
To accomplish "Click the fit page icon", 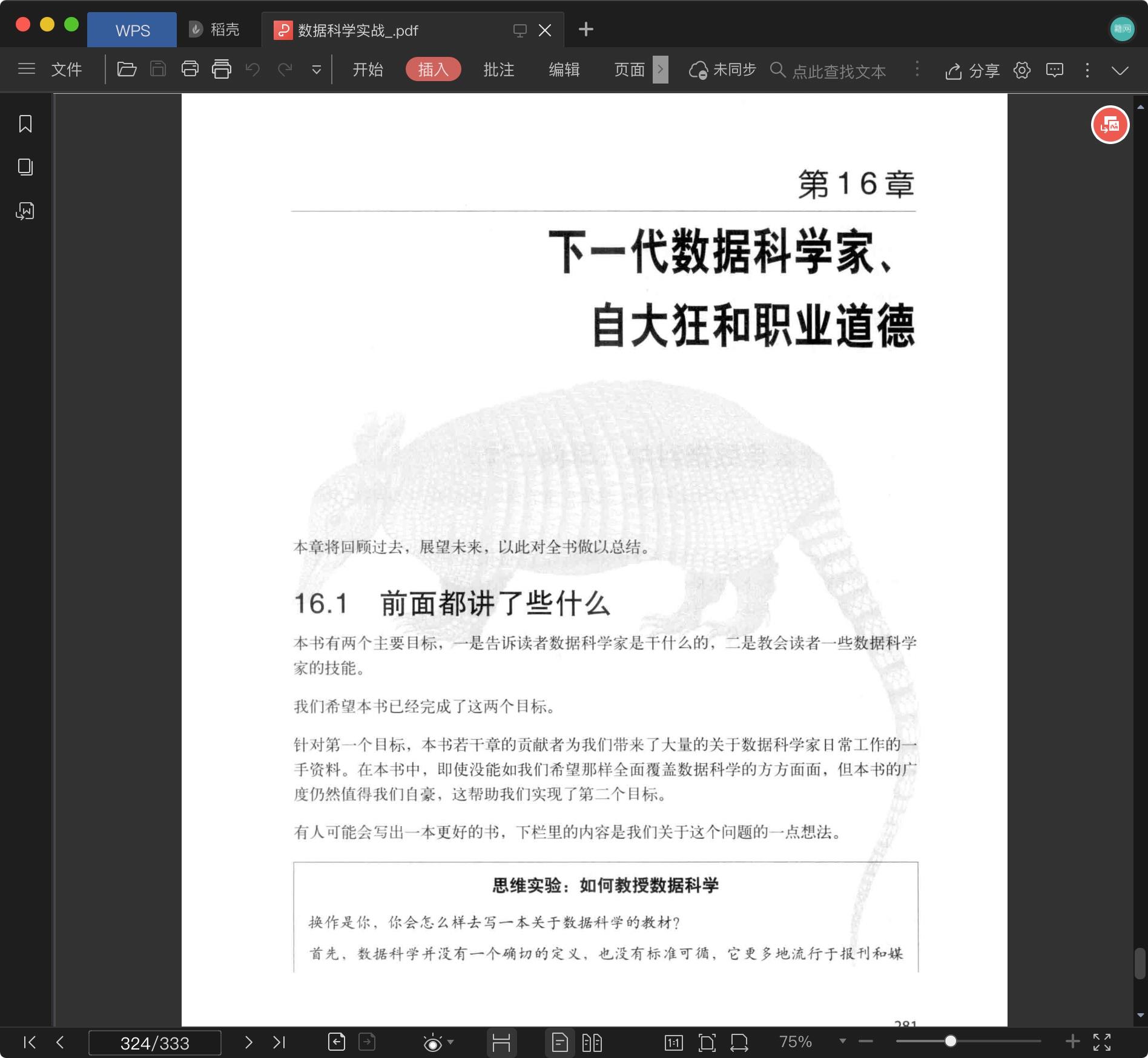I will click(707, 1042).
